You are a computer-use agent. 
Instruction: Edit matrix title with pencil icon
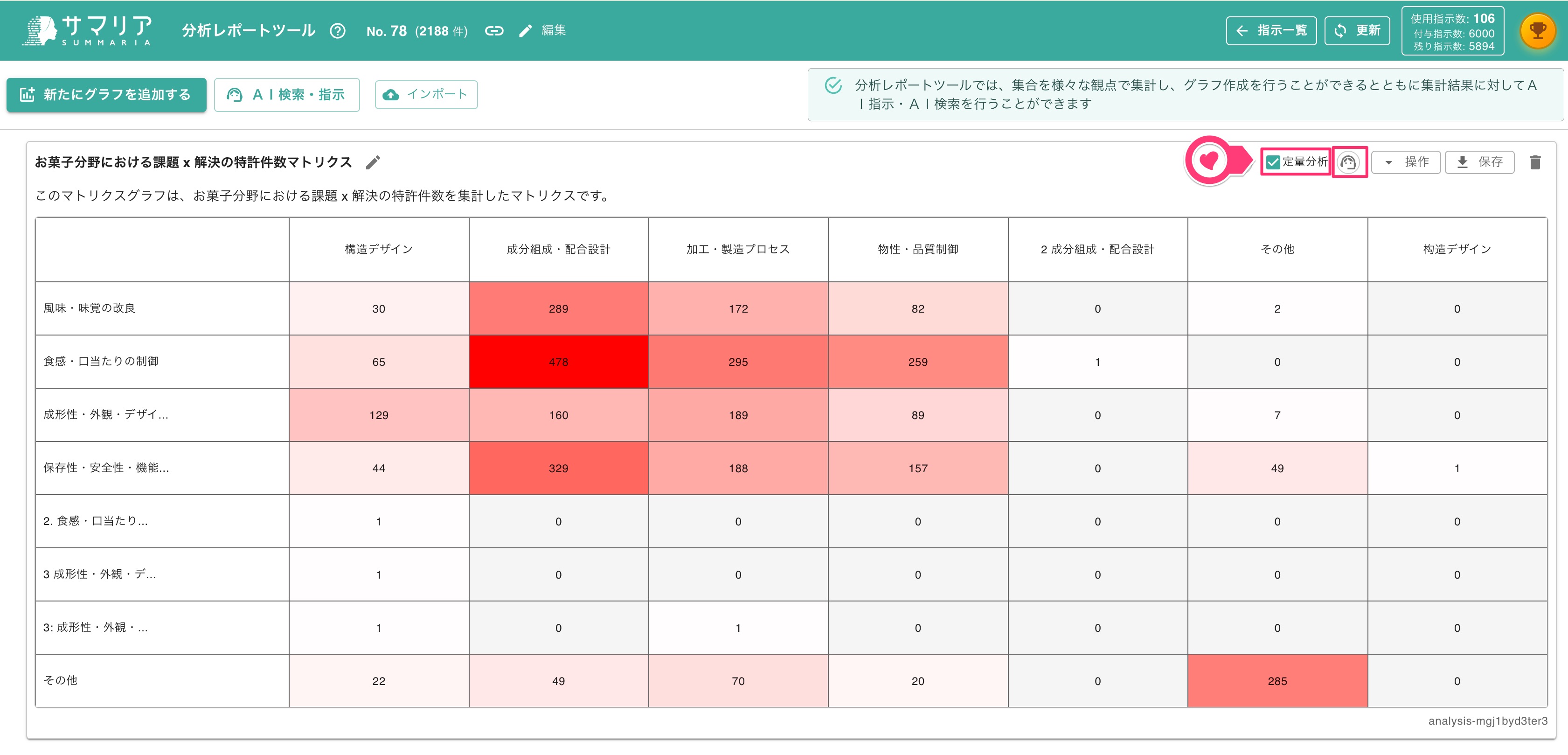[373, 162]
